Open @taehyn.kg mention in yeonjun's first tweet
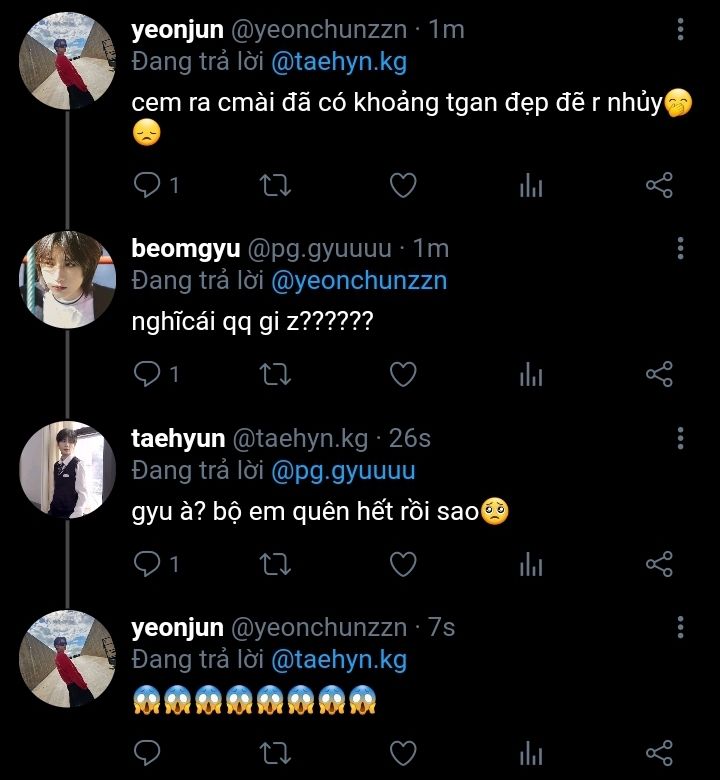Screen dimensions: 720x780 click(x=339, y=62)
